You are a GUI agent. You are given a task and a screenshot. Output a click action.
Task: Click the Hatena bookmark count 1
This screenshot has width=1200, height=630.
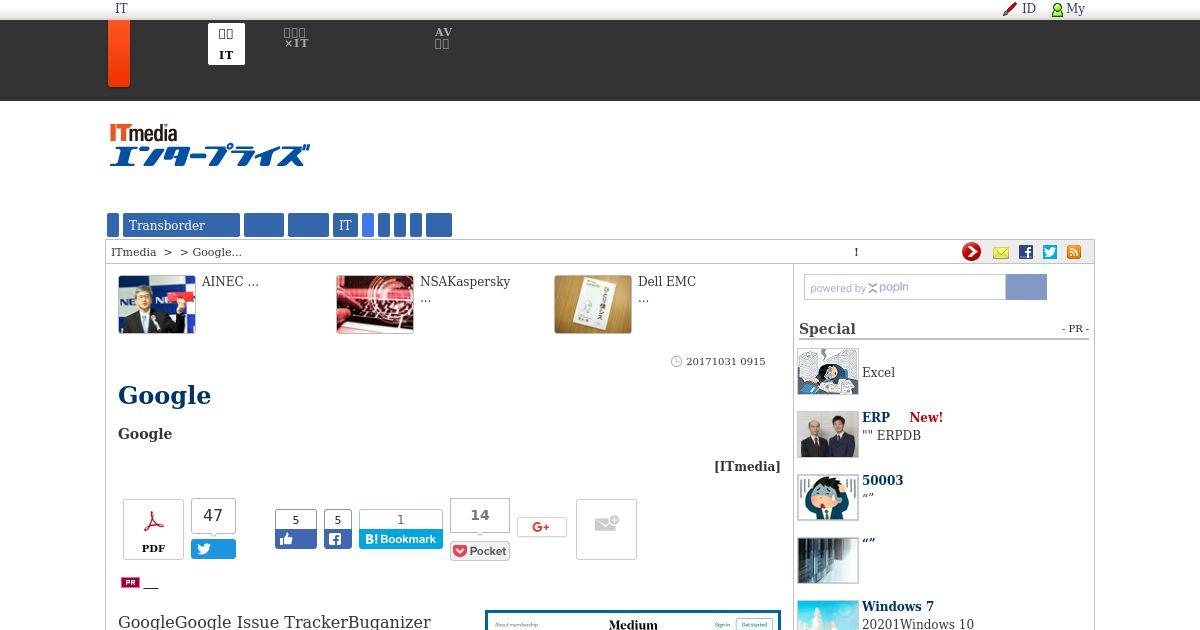[401, 520]
